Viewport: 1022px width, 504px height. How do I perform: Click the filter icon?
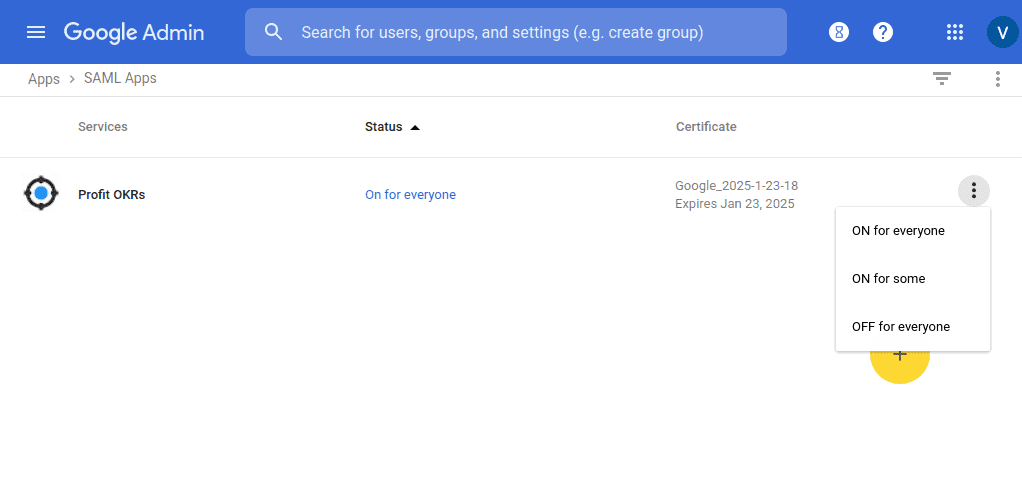(941, 79)
